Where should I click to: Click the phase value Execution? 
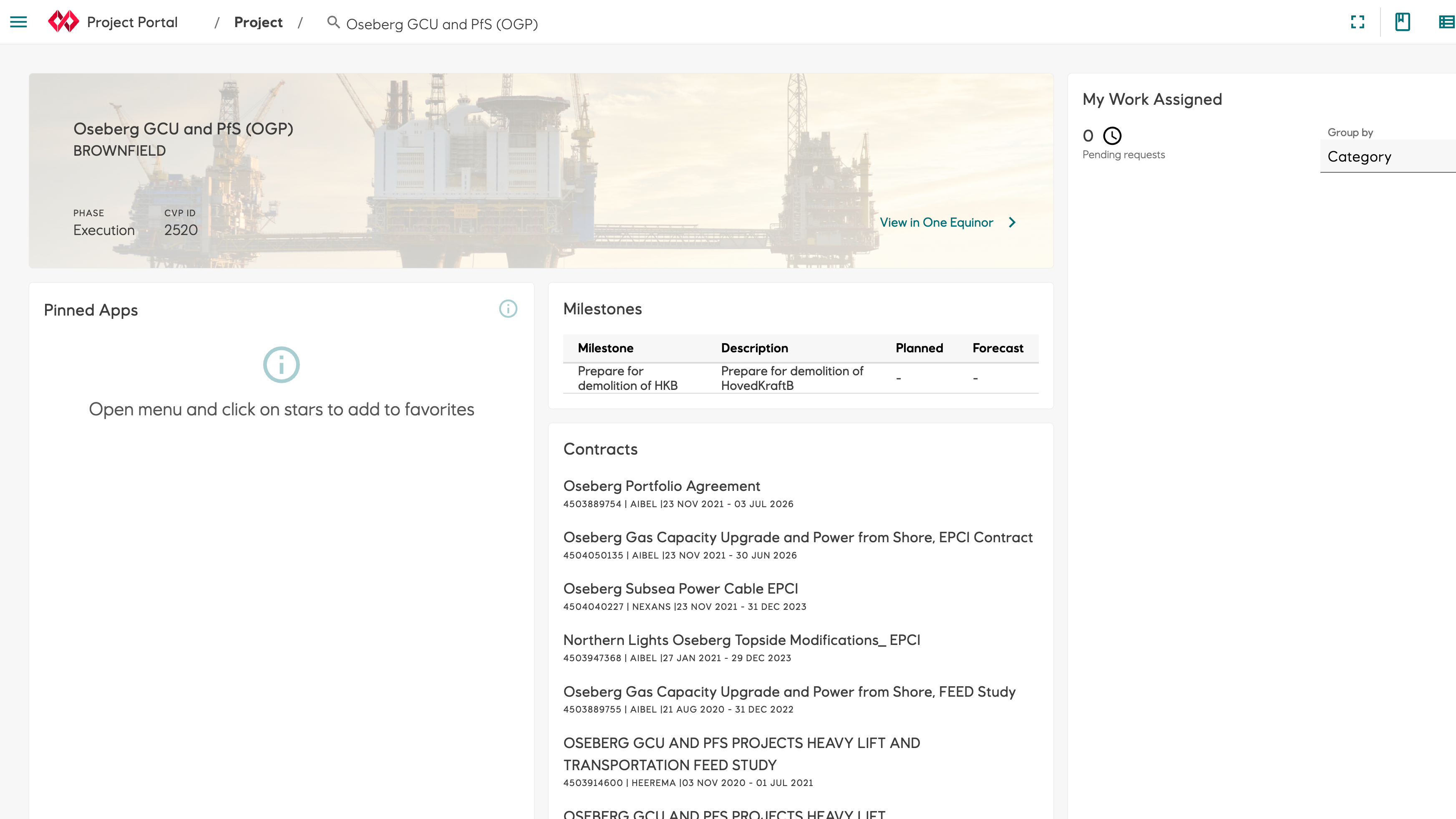104,230
